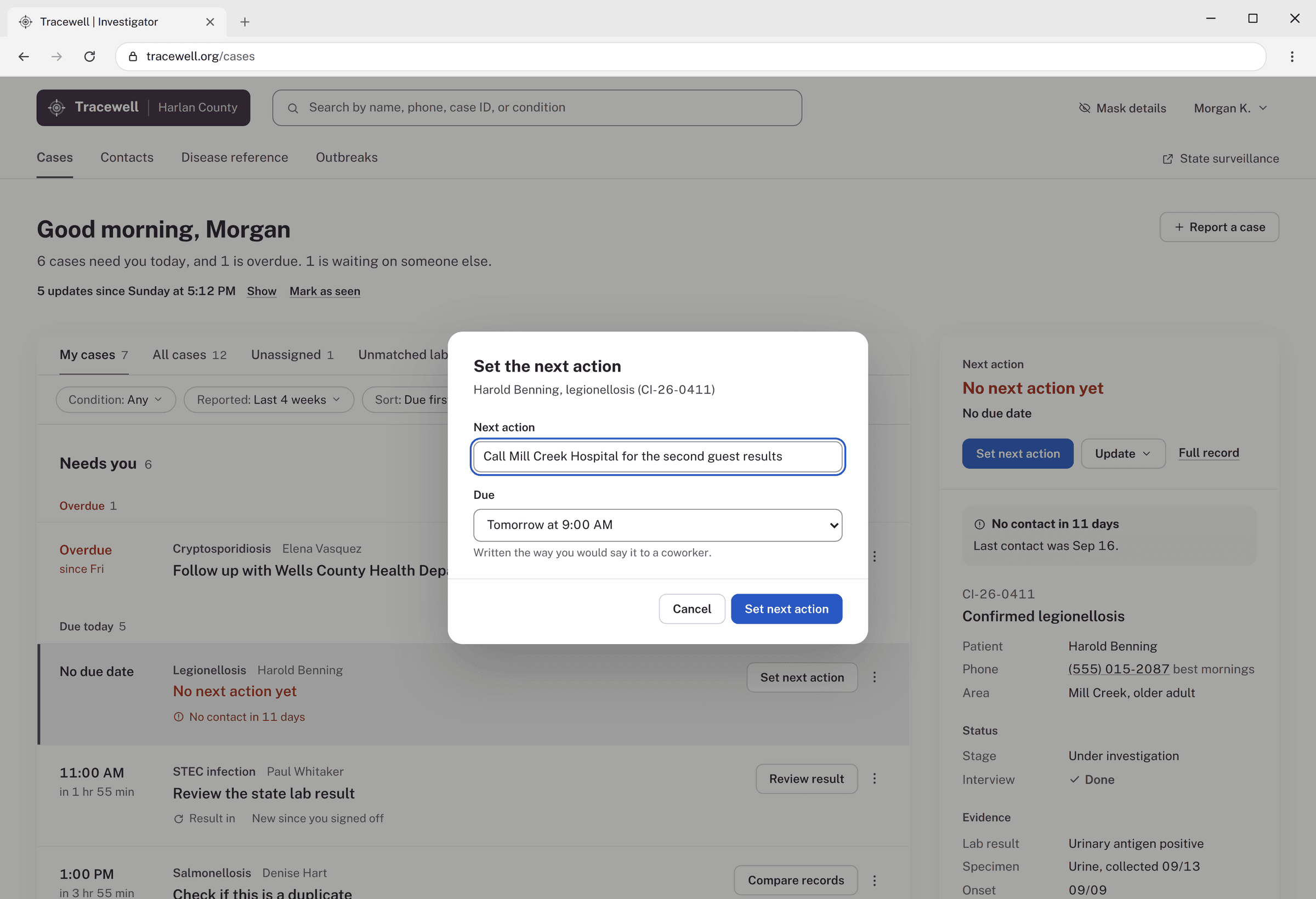This screenshot has width=1316, height=899.
Task: Click the Next action text field
Action: pos(657,456)
